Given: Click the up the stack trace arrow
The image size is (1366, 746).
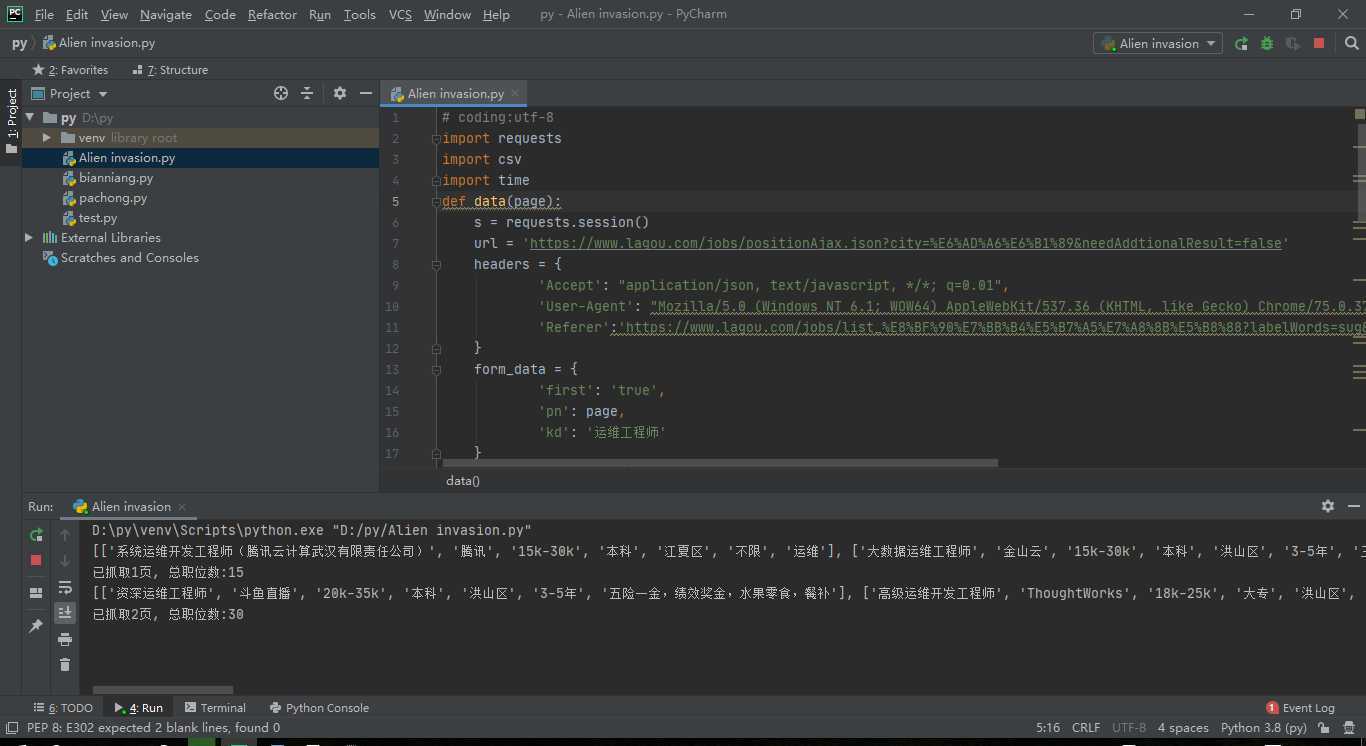Looking at the screenshot, I should (65, 535).
